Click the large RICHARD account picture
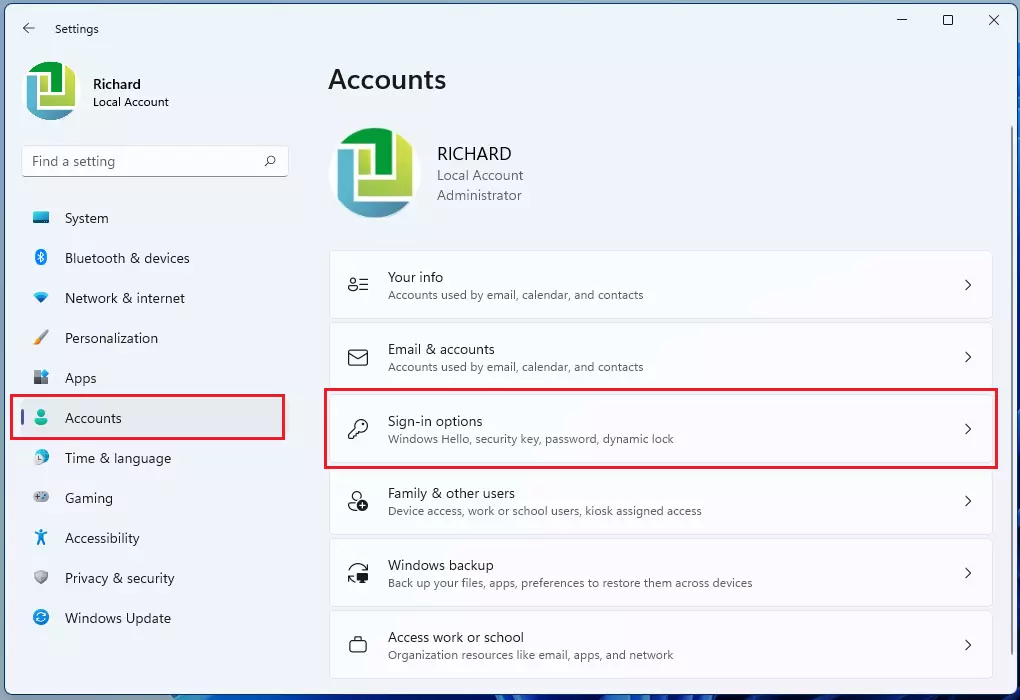The width and height of the screenshot is (1020, 700). (375, 172)
